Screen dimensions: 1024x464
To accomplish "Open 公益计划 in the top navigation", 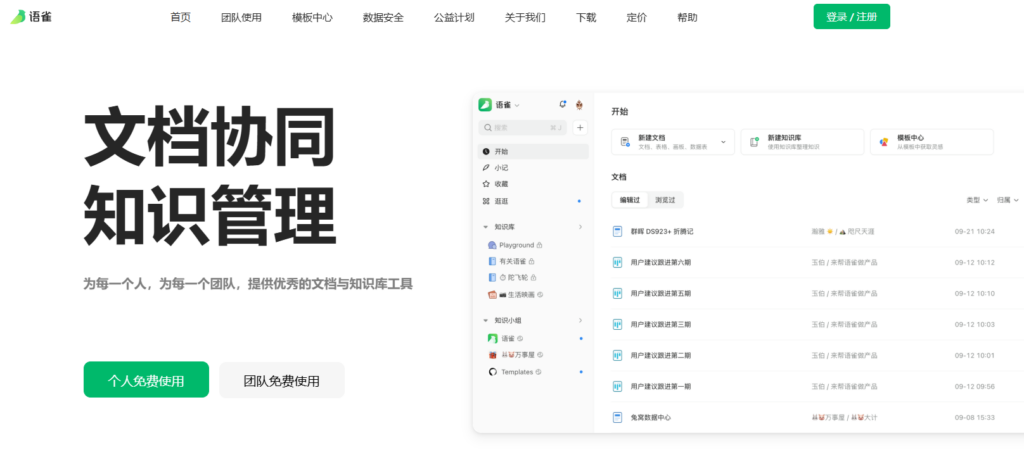I will (454, 18).
